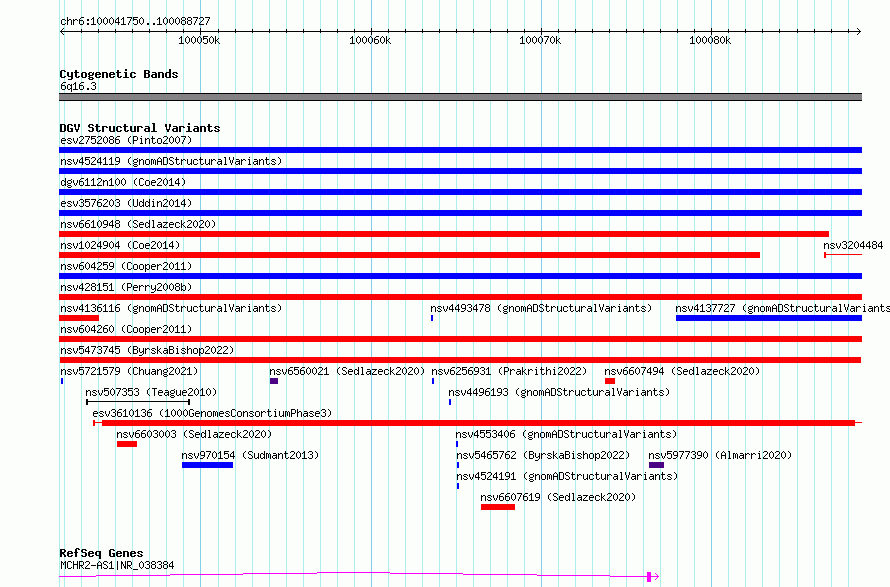Select the blue nsv970154 (Sudmant2013) block

[x=207, y=465]
